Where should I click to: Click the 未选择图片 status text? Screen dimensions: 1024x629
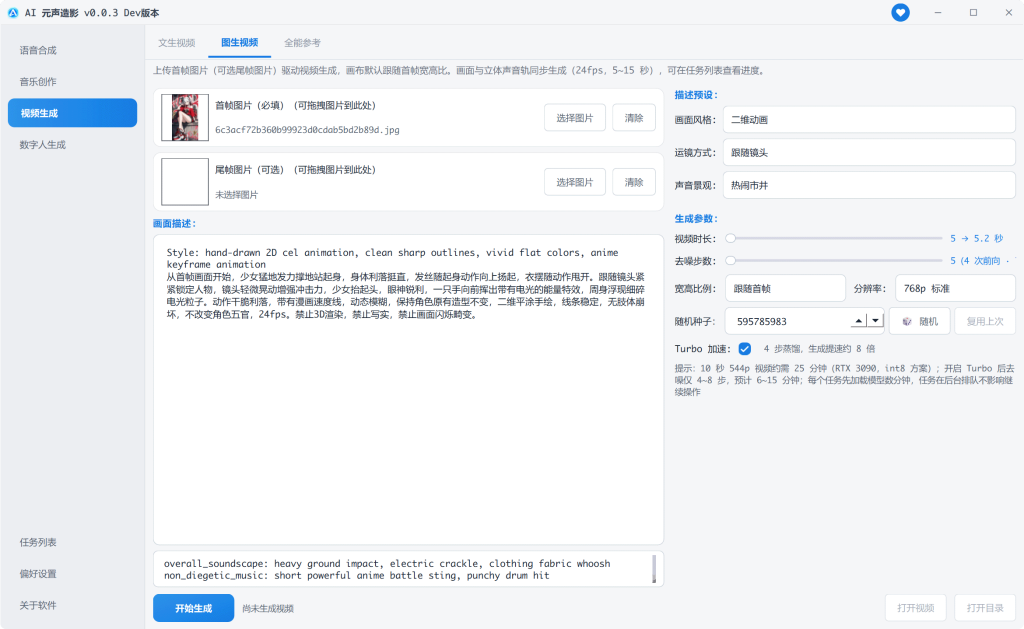[x=236, y=195]
